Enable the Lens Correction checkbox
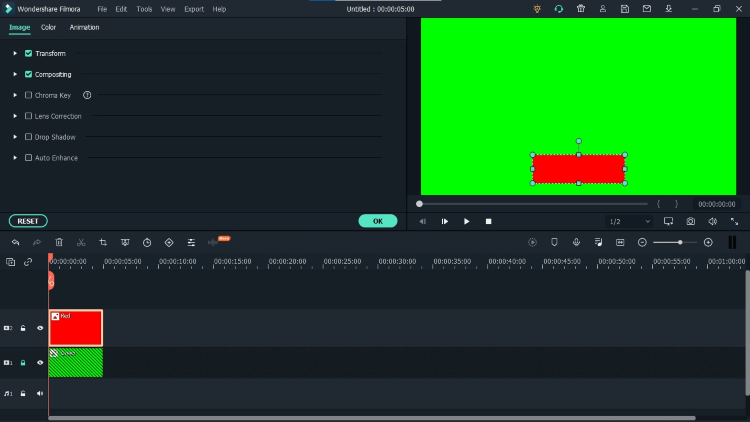Image resolution: width=750 pixels, height=422 pixels. (x=28, y=116)
